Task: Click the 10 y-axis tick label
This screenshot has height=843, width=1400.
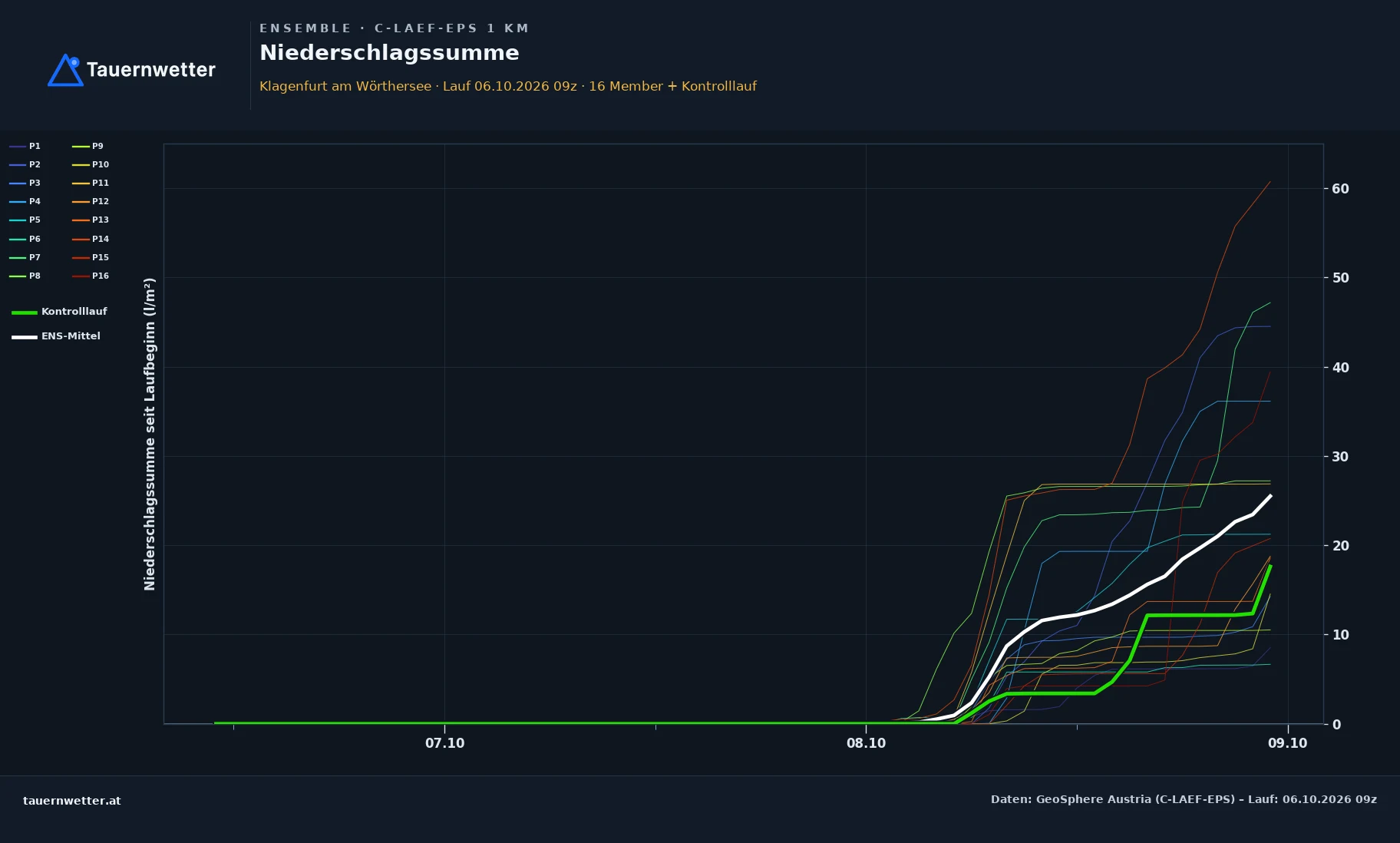Action: (1340, 635)
